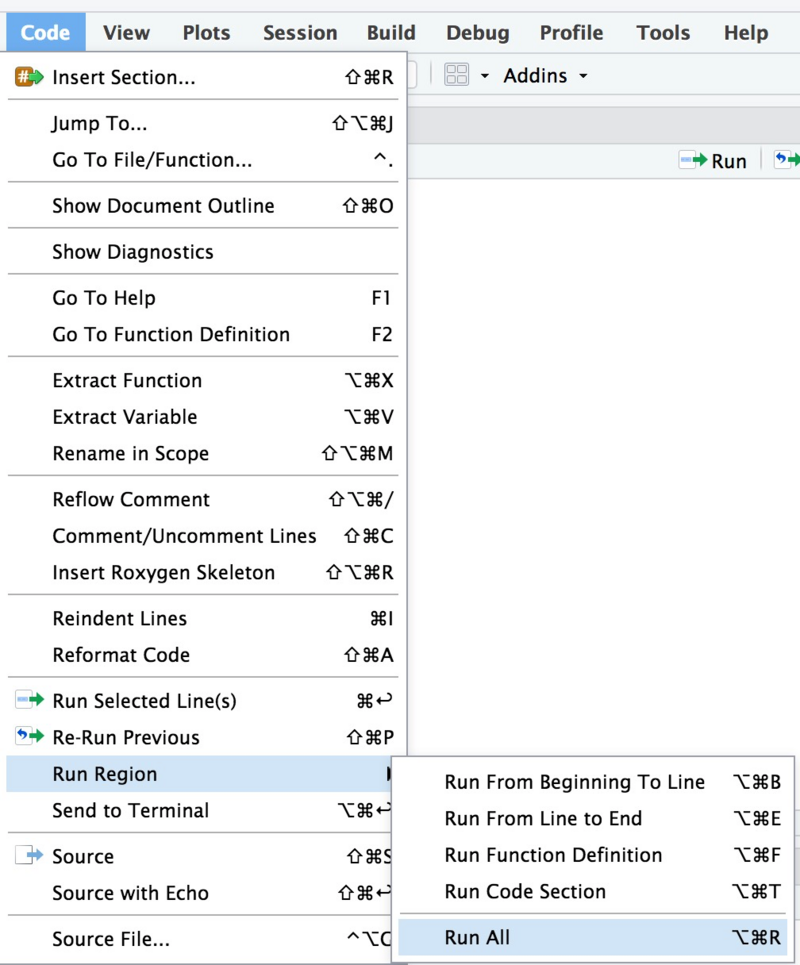Select Reformat Code
This screenshot has width=800, height=965.
(121, 655)
